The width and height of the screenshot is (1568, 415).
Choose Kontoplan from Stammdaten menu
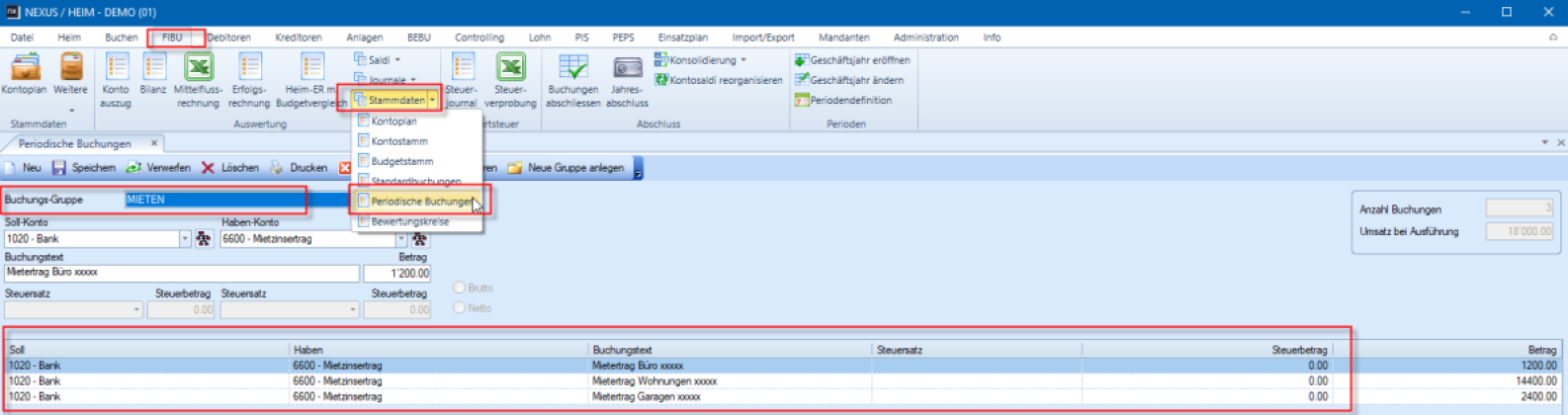(418, 121)
